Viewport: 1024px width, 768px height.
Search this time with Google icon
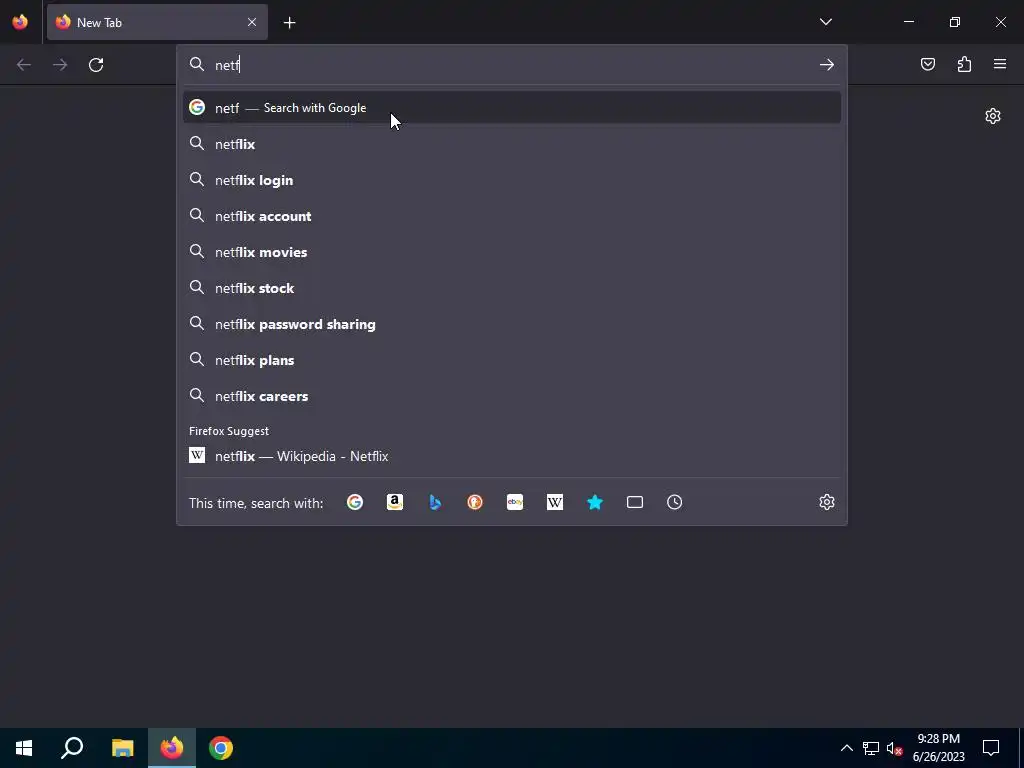pos(355,502)
